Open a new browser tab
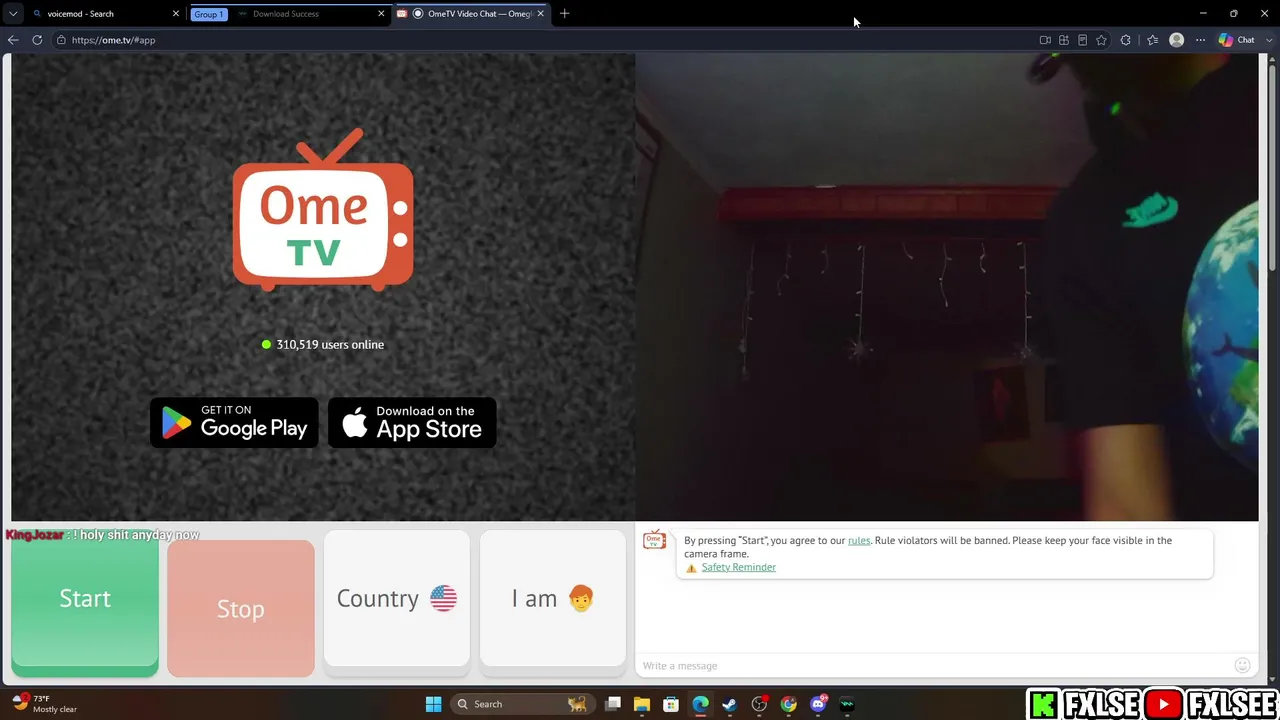Viewport: 1280px width, 720px height. [x=564, y=14]
